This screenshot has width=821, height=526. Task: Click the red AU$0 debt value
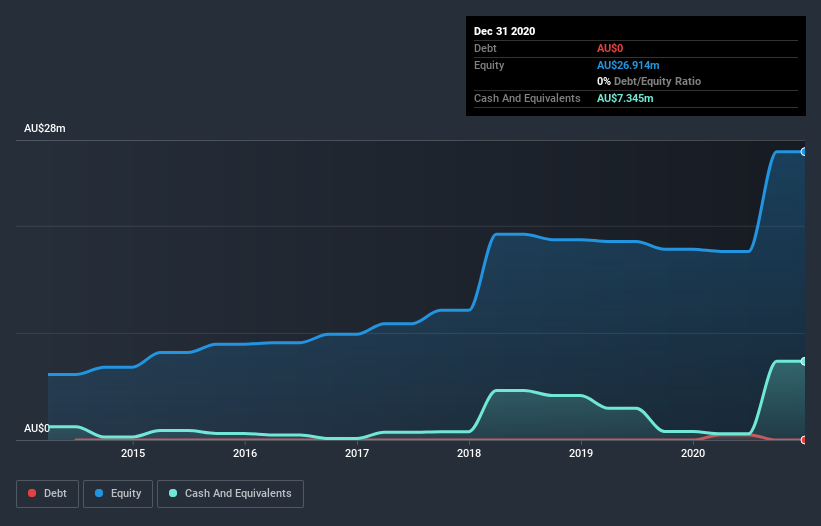[610, 49]
